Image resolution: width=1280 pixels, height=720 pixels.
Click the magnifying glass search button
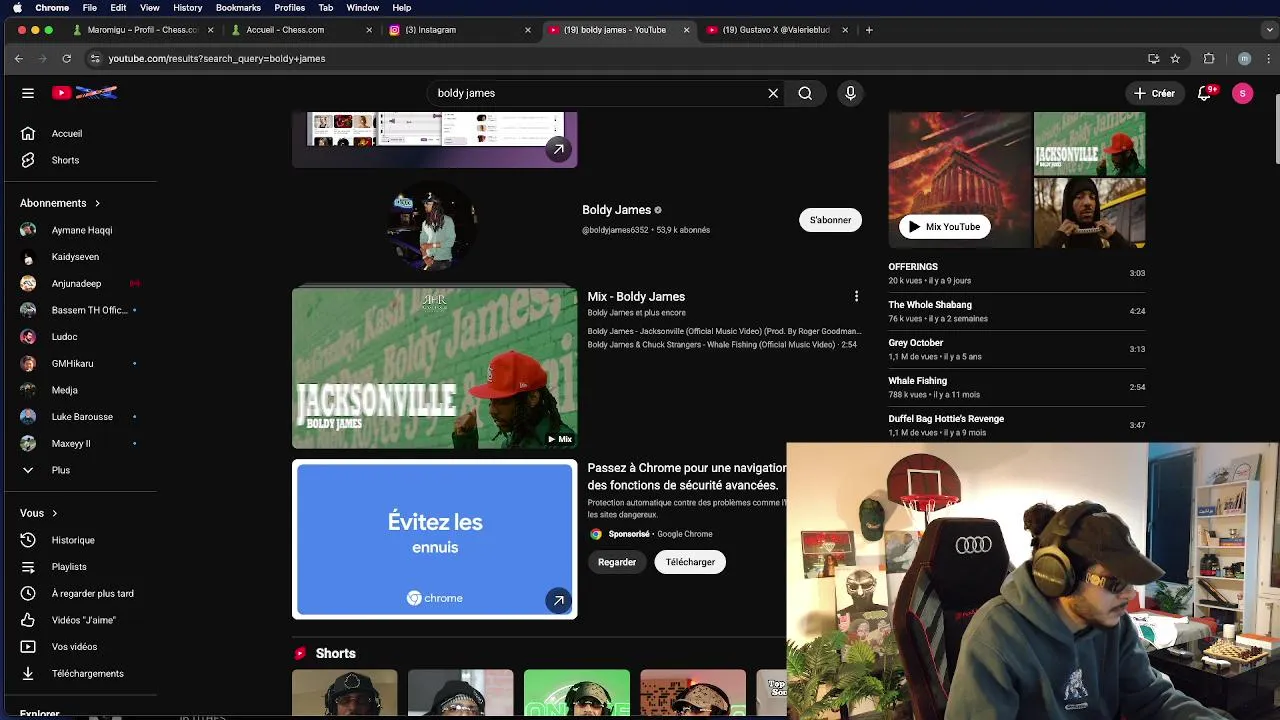[x=805, y=93]
